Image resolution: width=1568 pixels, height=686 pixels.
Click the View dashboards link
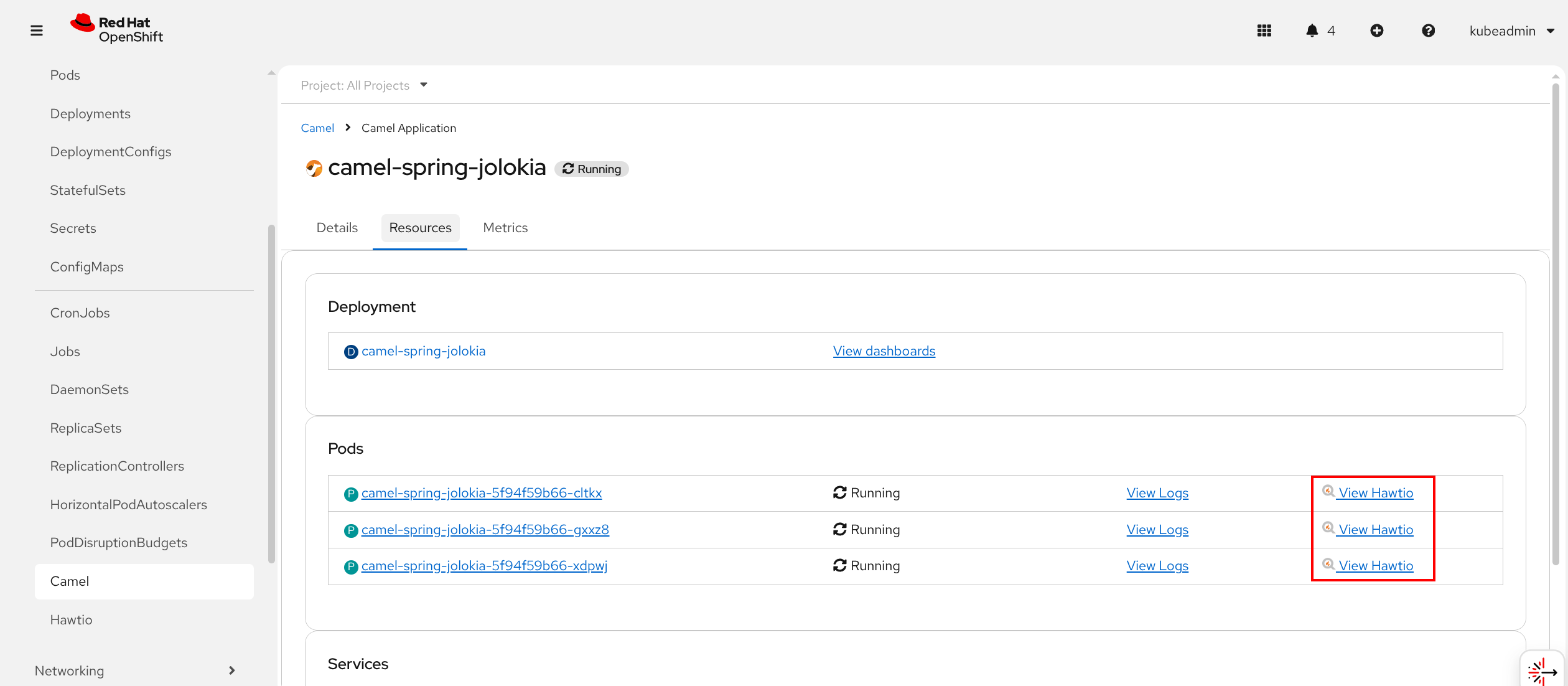pos(884,351)
